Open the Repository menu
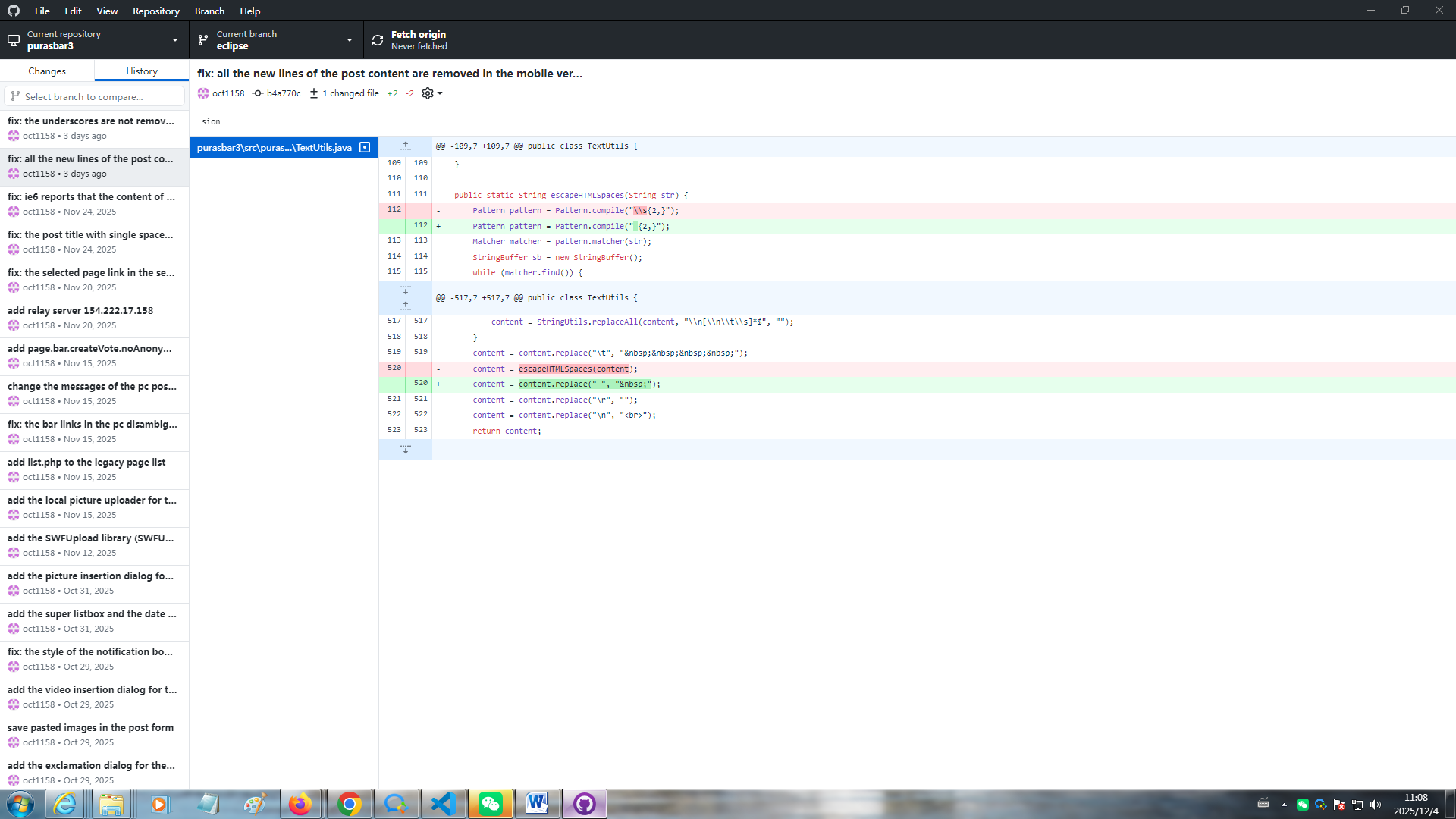The image size is (1456, 819). coord(155,11)
